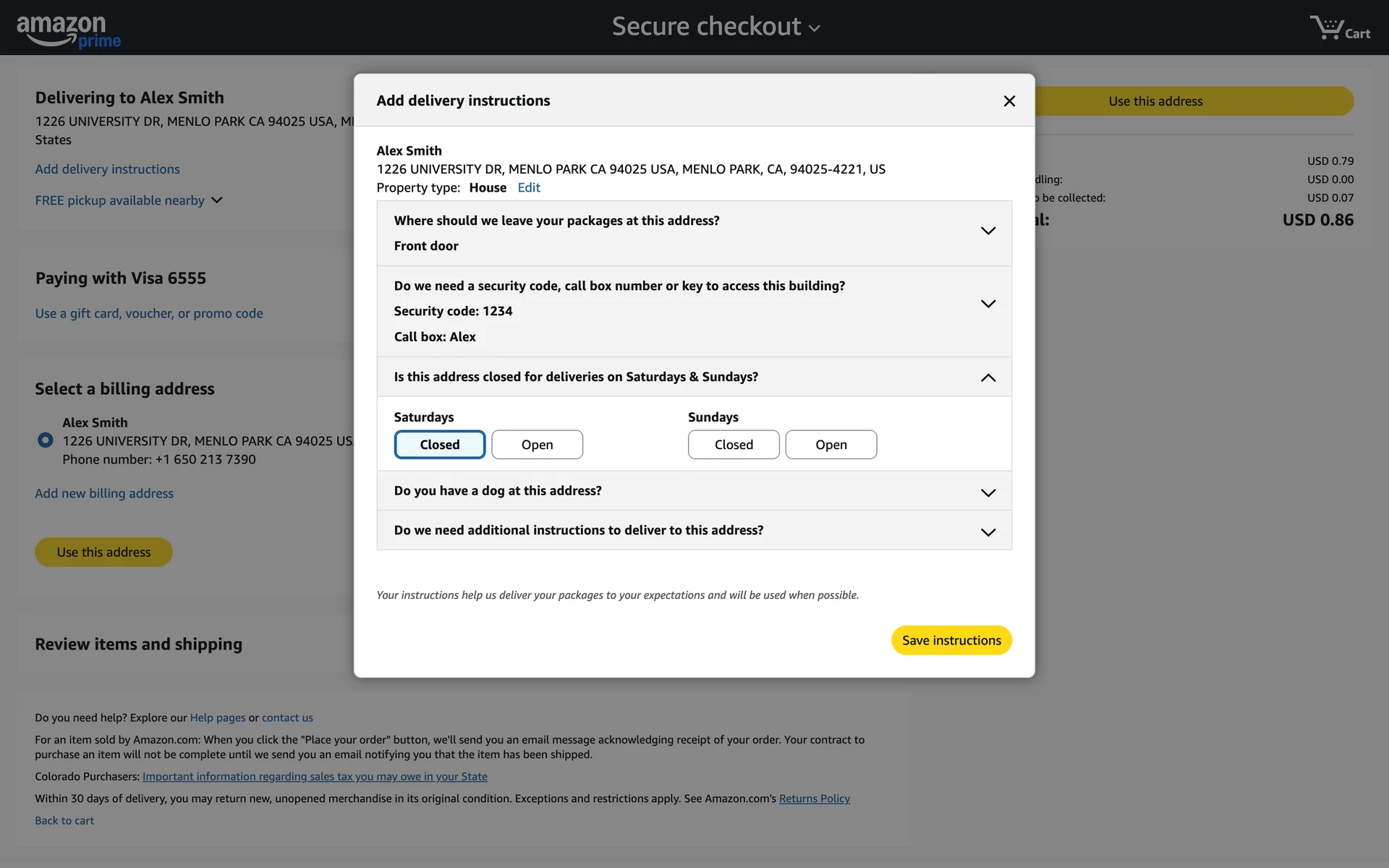1389x868 pixels.
Task: Set Saturdays to Open
Action: pyautogui.click(x=537, y=445)
